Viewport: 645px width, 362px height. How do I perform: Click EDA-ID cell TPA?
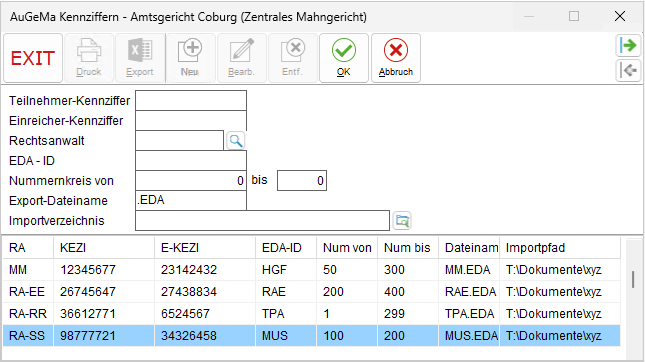pos(273,314)
